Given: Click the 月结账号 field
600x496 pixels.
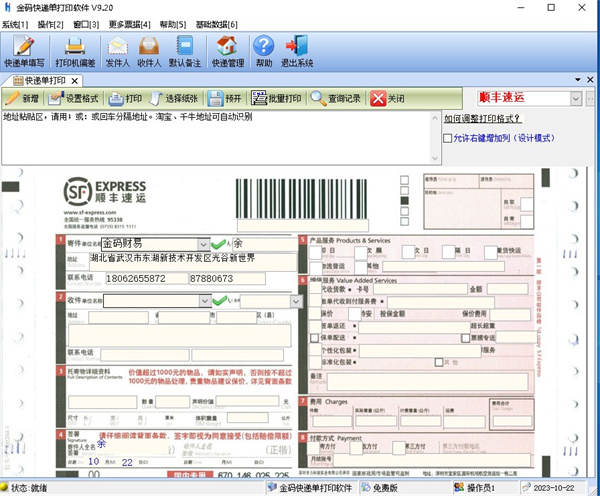Looking at the screenshot, I should (x=432, y=460).
